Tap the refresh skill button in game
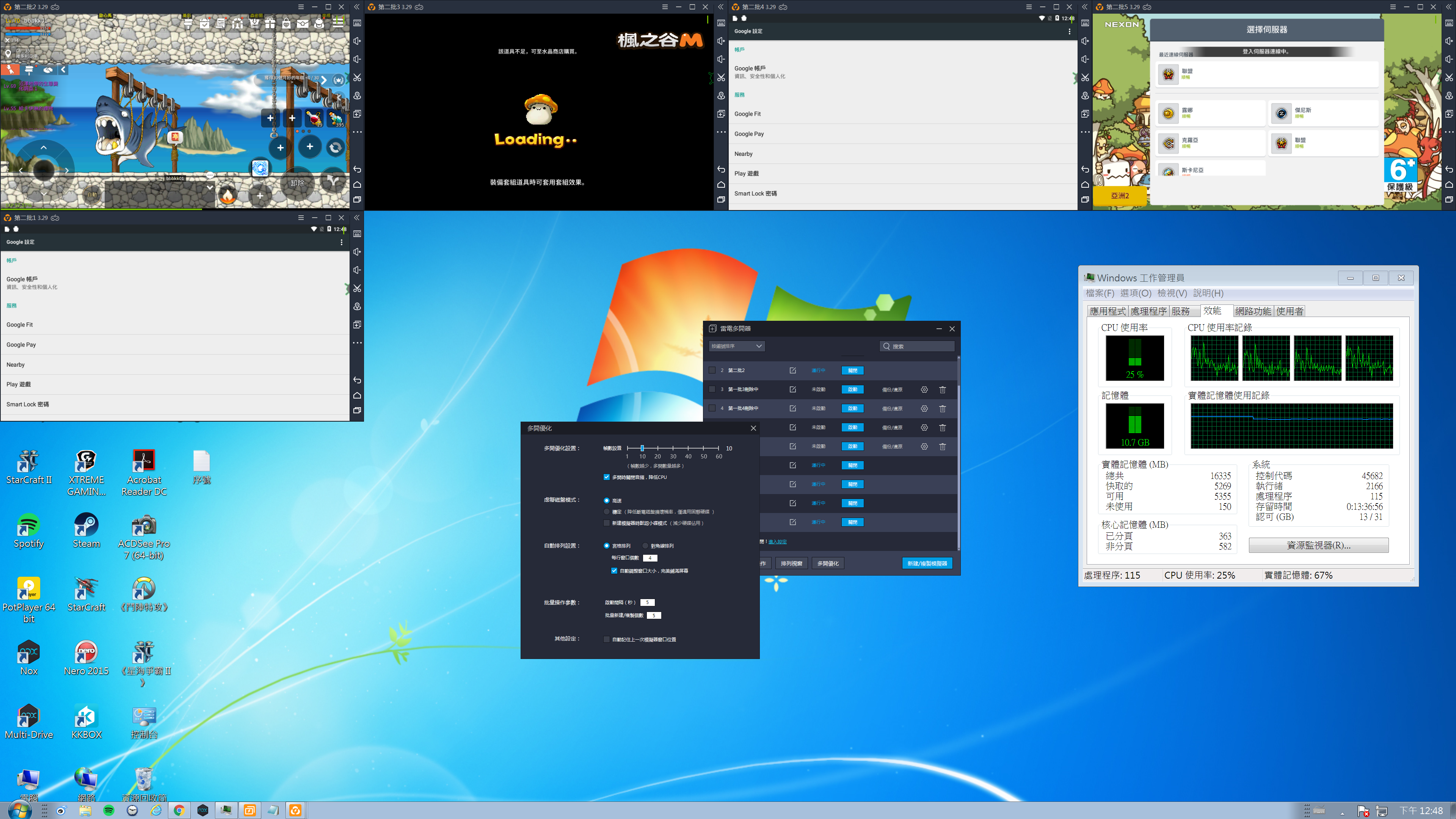Image resolution: width=1456 pixels, height=819 pixels. tap(335, 147)
